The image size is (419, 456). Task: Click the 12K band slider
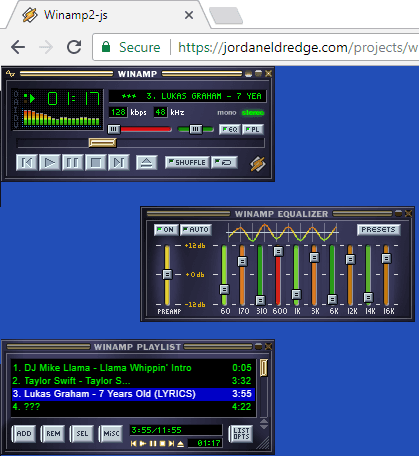(x=350, y=275)
